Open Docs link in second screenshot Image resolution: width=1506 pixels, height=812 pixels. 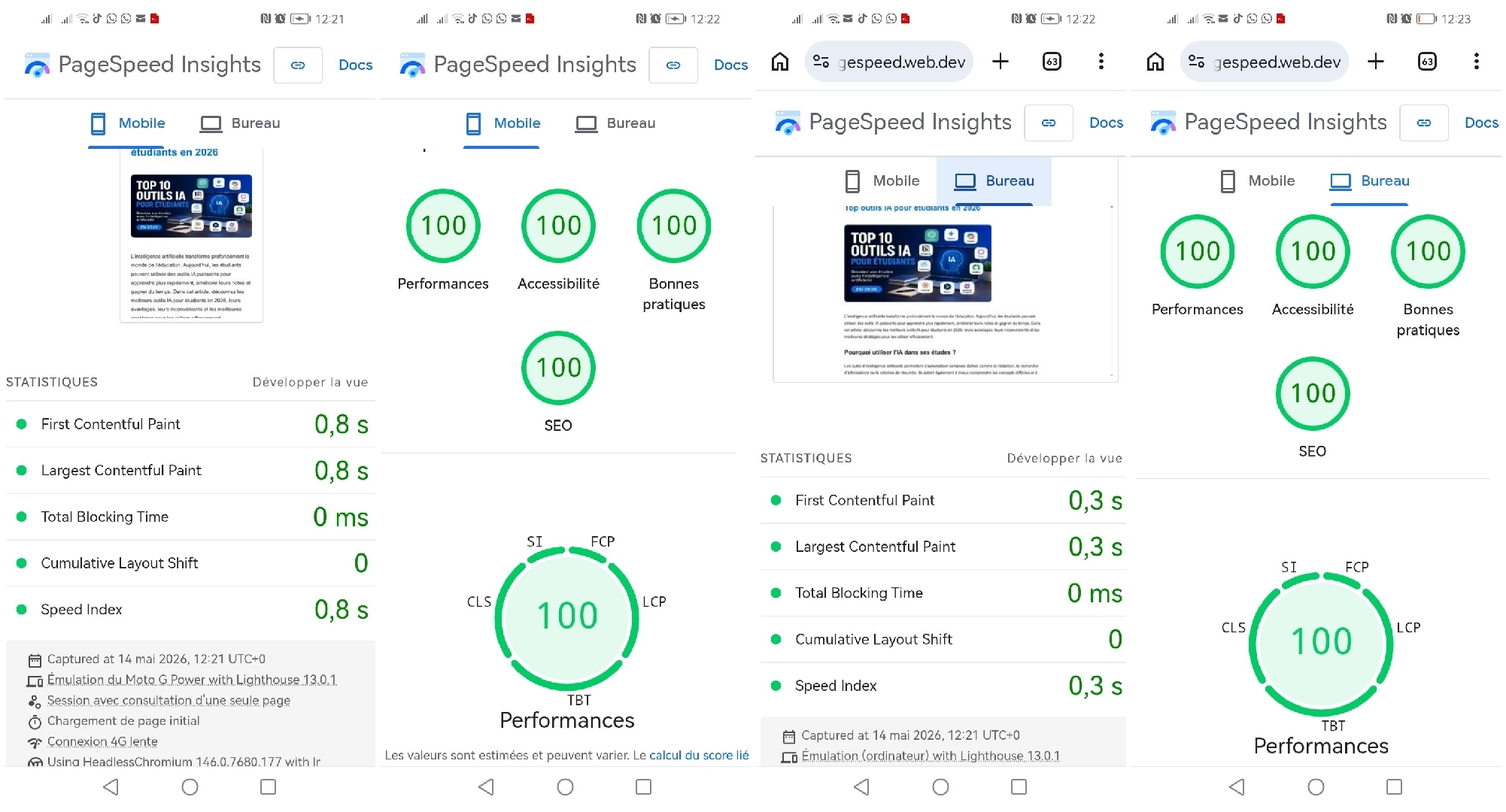click(730, 65)
